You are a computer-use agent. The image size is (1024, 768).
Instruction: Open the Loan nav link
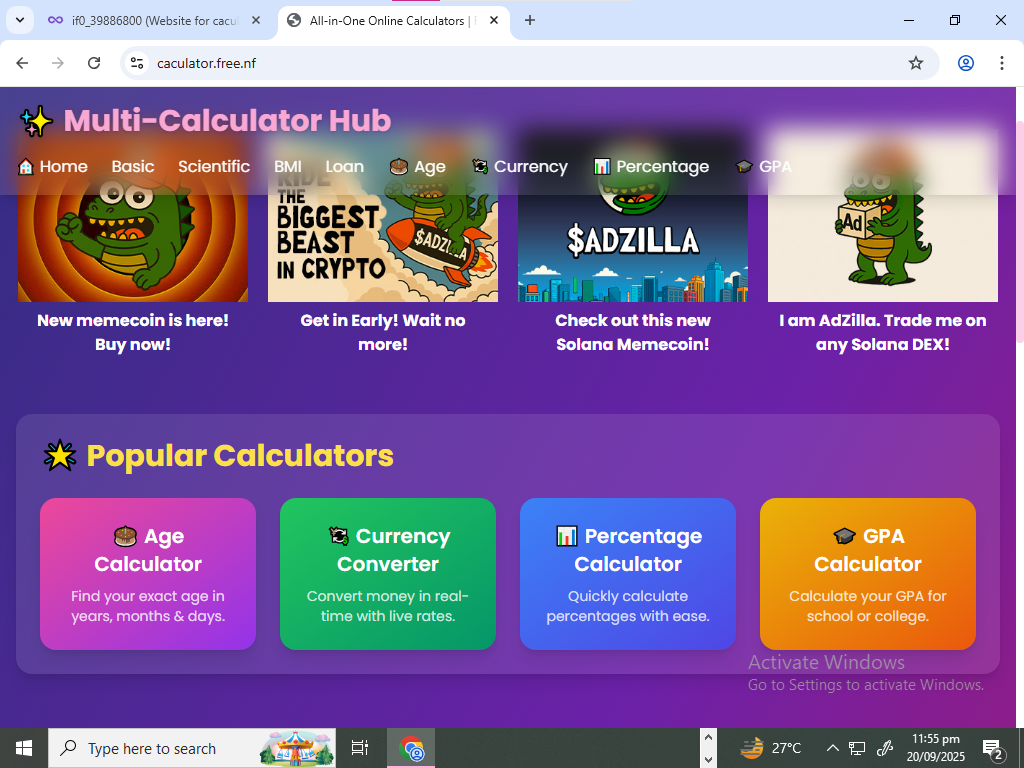tap(344, 167)
